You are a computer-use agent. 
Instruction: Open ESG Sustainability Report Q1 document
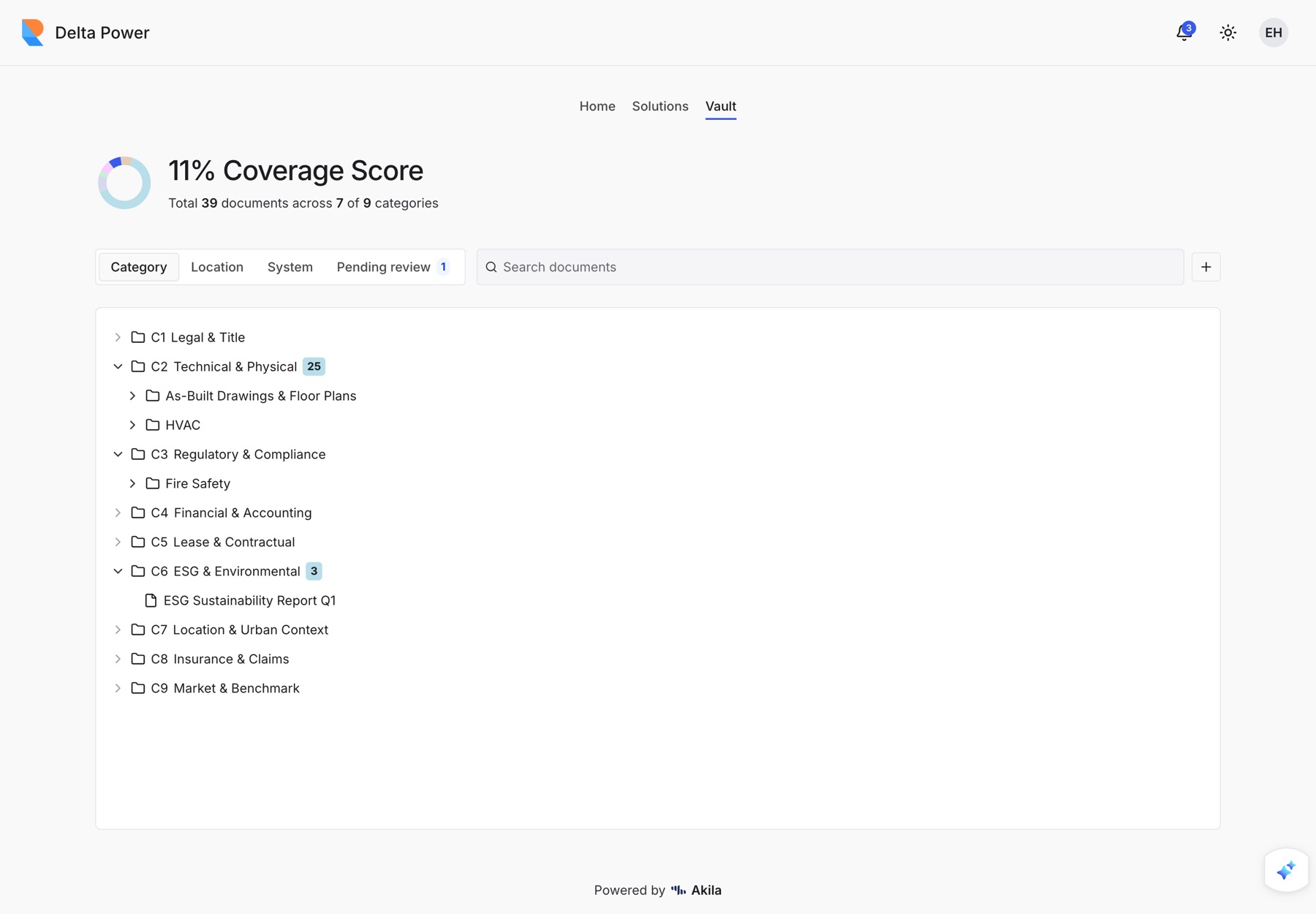tap(249, 600)
